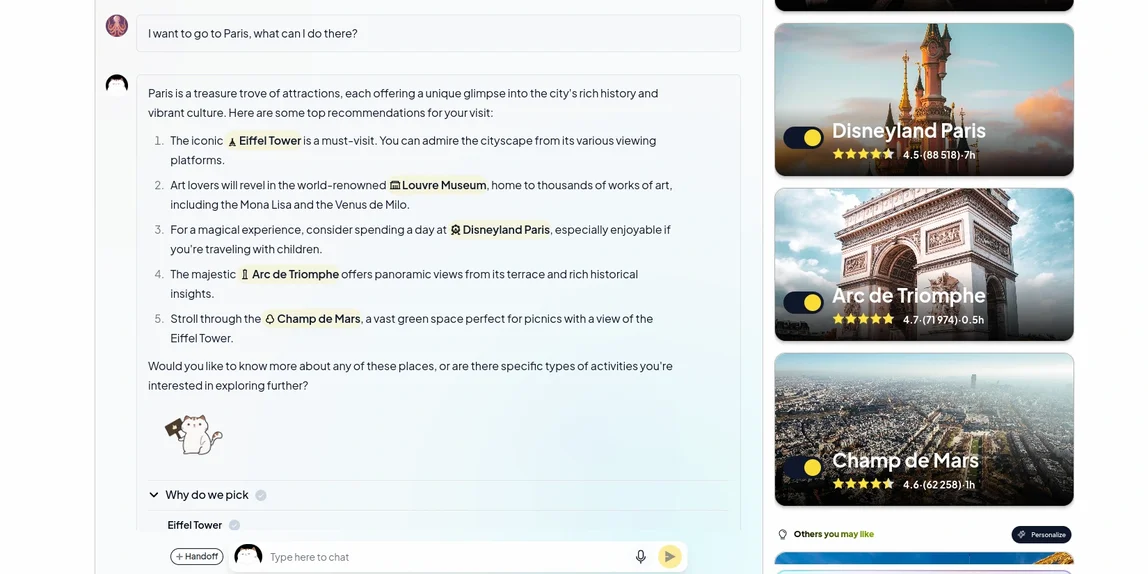Open the Disneyland Paris highlighted link in text
This screenshot has width=1148, height=574.
click(x=500, y=230)
